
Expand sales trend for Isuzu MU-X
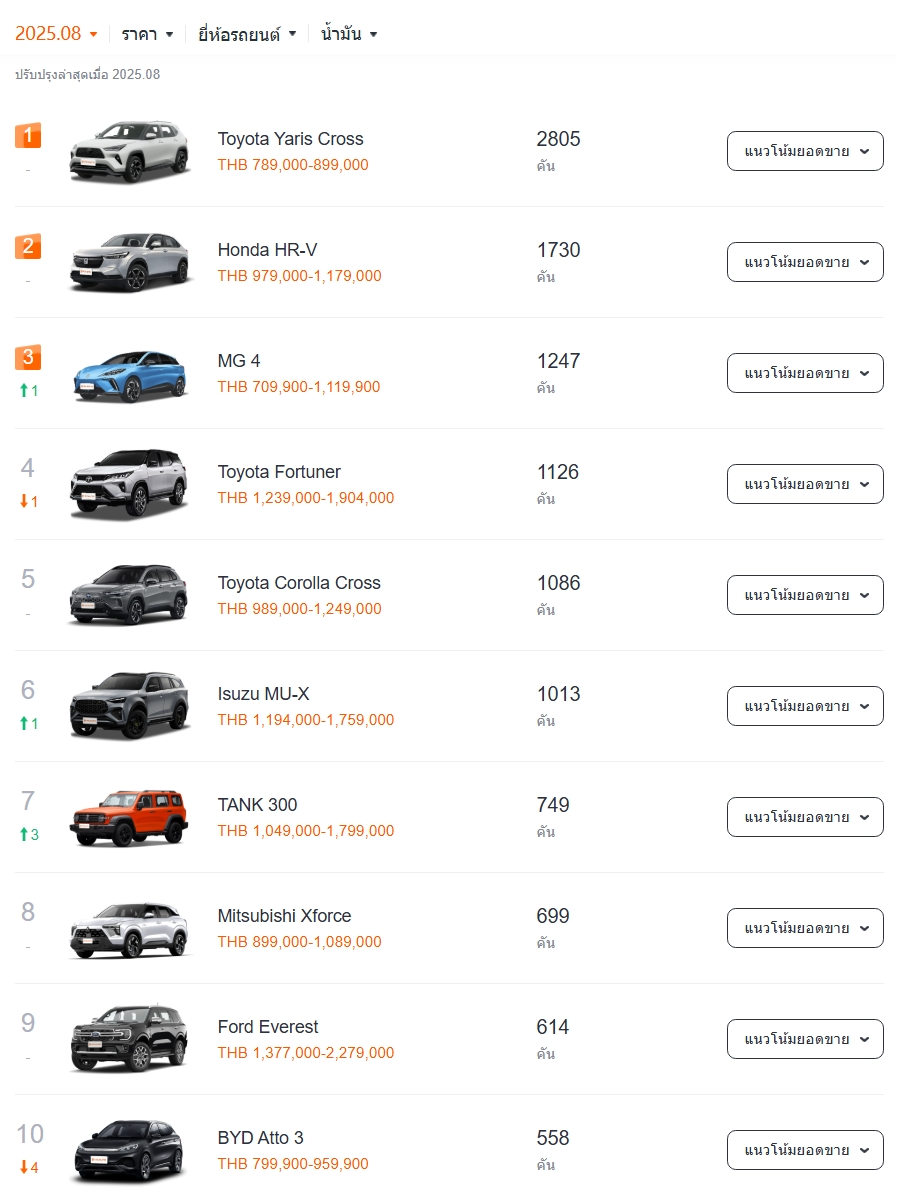805,706
